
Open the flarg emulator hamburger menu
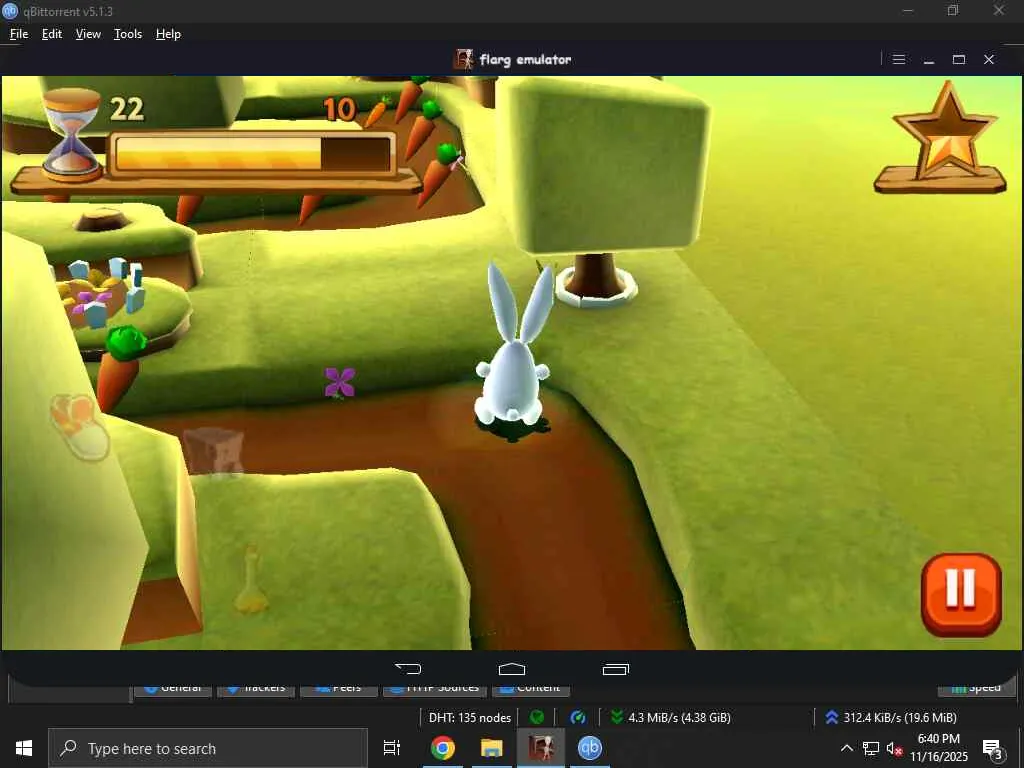(898, 60)
